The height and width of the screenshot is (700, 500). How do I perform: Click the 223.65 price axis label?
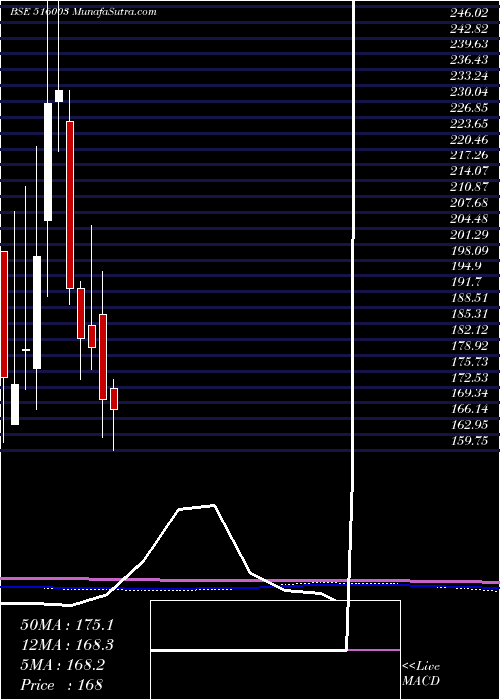pyautogui.click(x=469, y=124)
